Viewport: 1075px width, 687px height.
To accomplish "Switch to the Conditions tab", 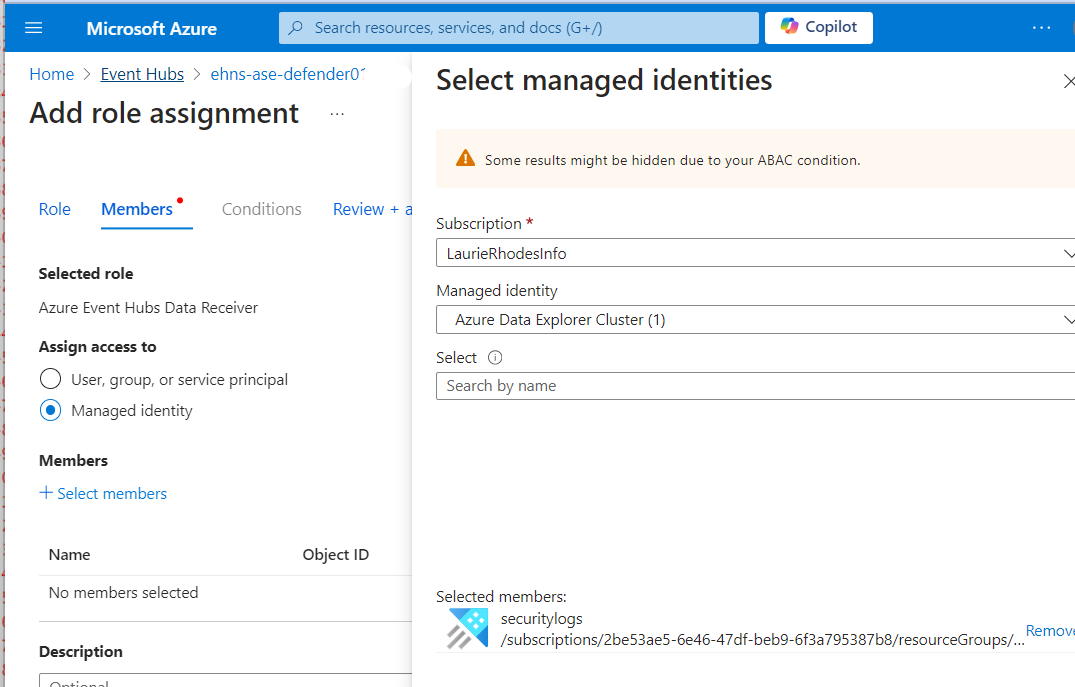I will (x=261, y=209).
